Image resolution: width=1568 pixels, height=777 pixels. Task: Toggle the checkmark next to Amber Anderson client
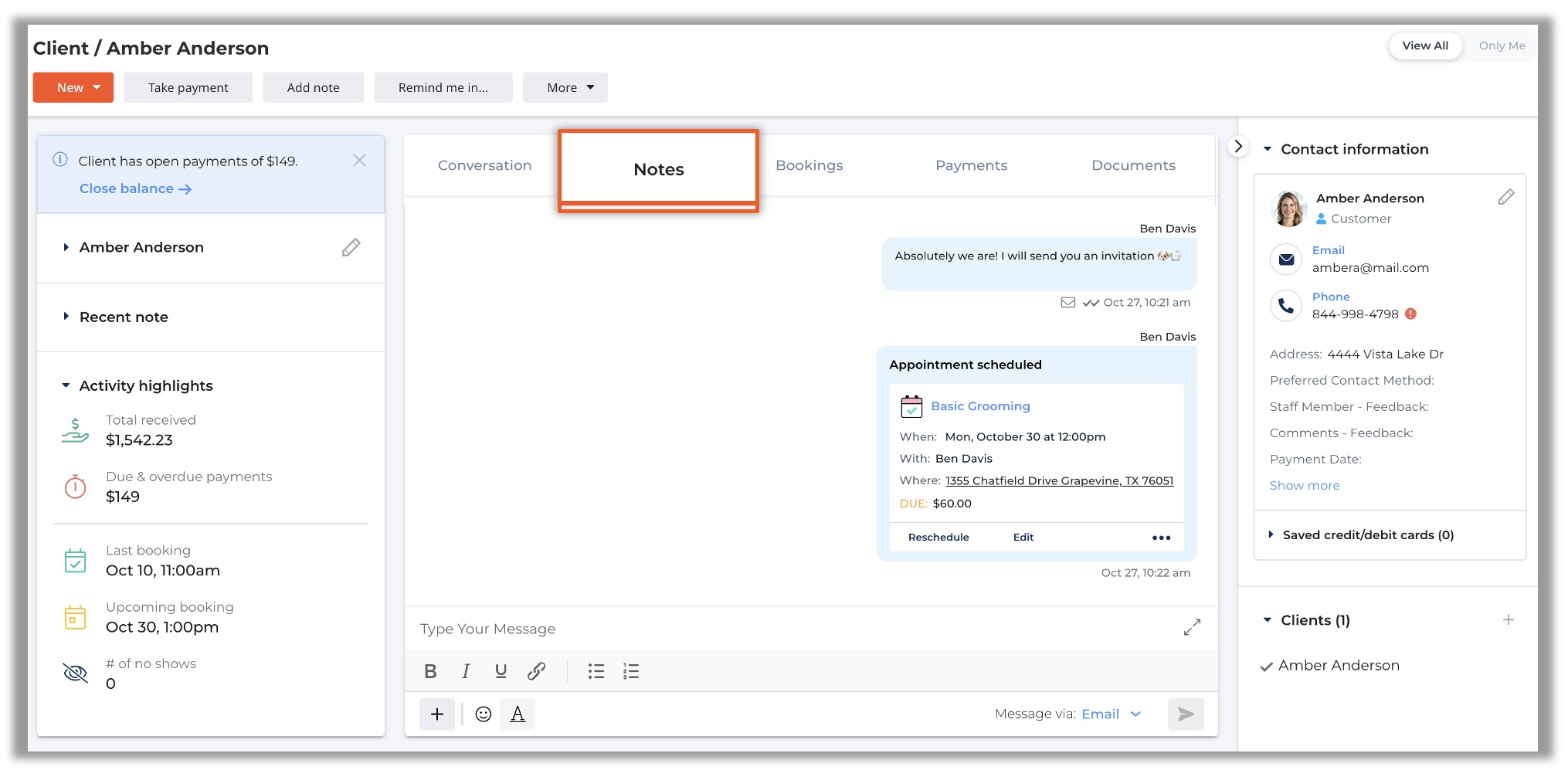tap(1265, 665)
